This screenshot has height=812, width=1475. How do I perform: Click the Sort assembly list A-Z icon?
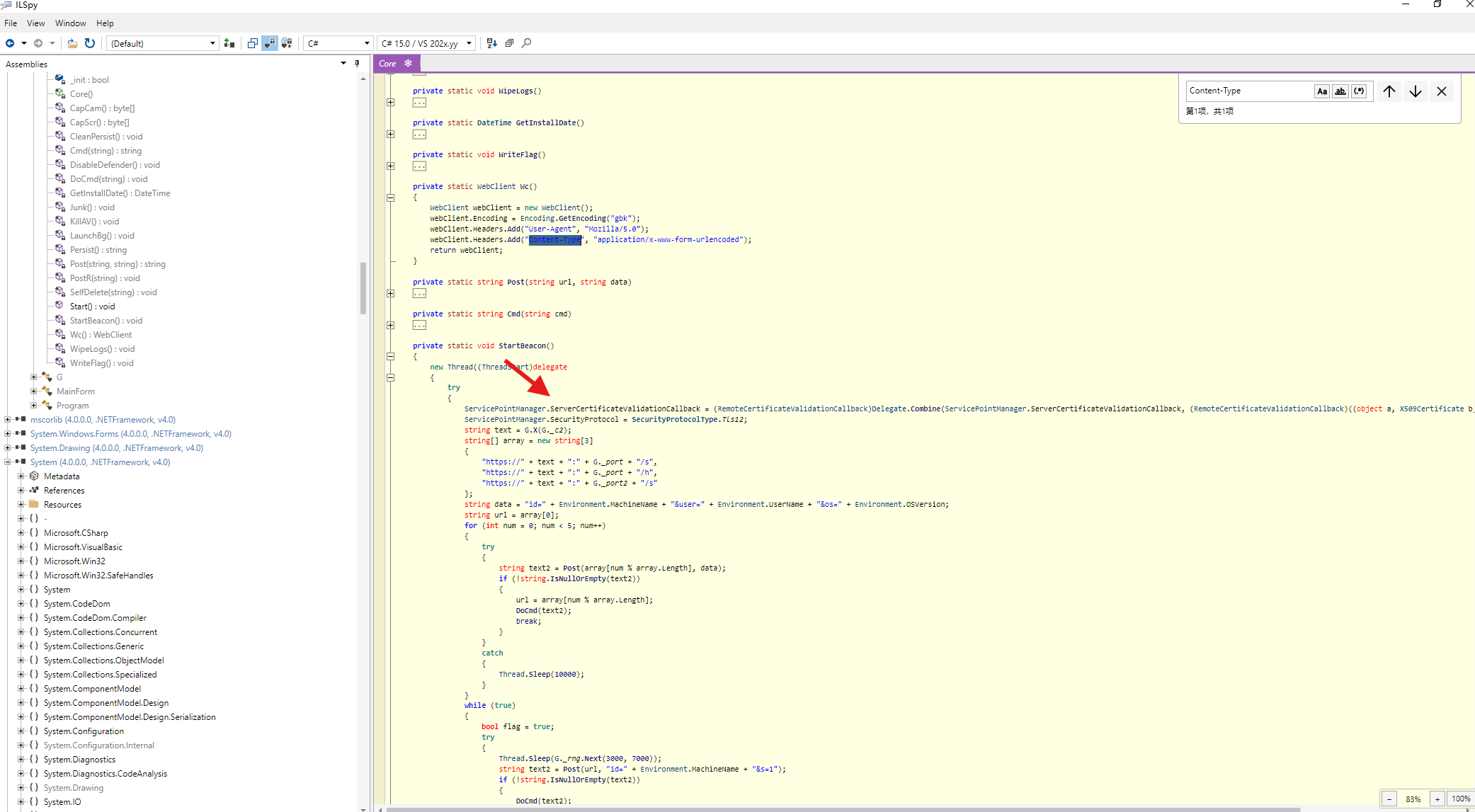492,43
